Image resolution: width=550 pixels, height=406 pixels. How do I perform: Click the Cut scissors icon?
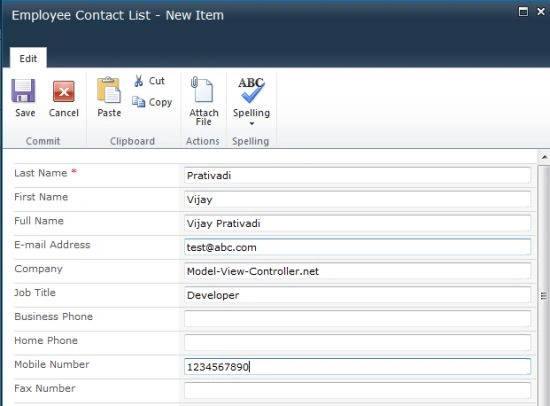[139, 81]
